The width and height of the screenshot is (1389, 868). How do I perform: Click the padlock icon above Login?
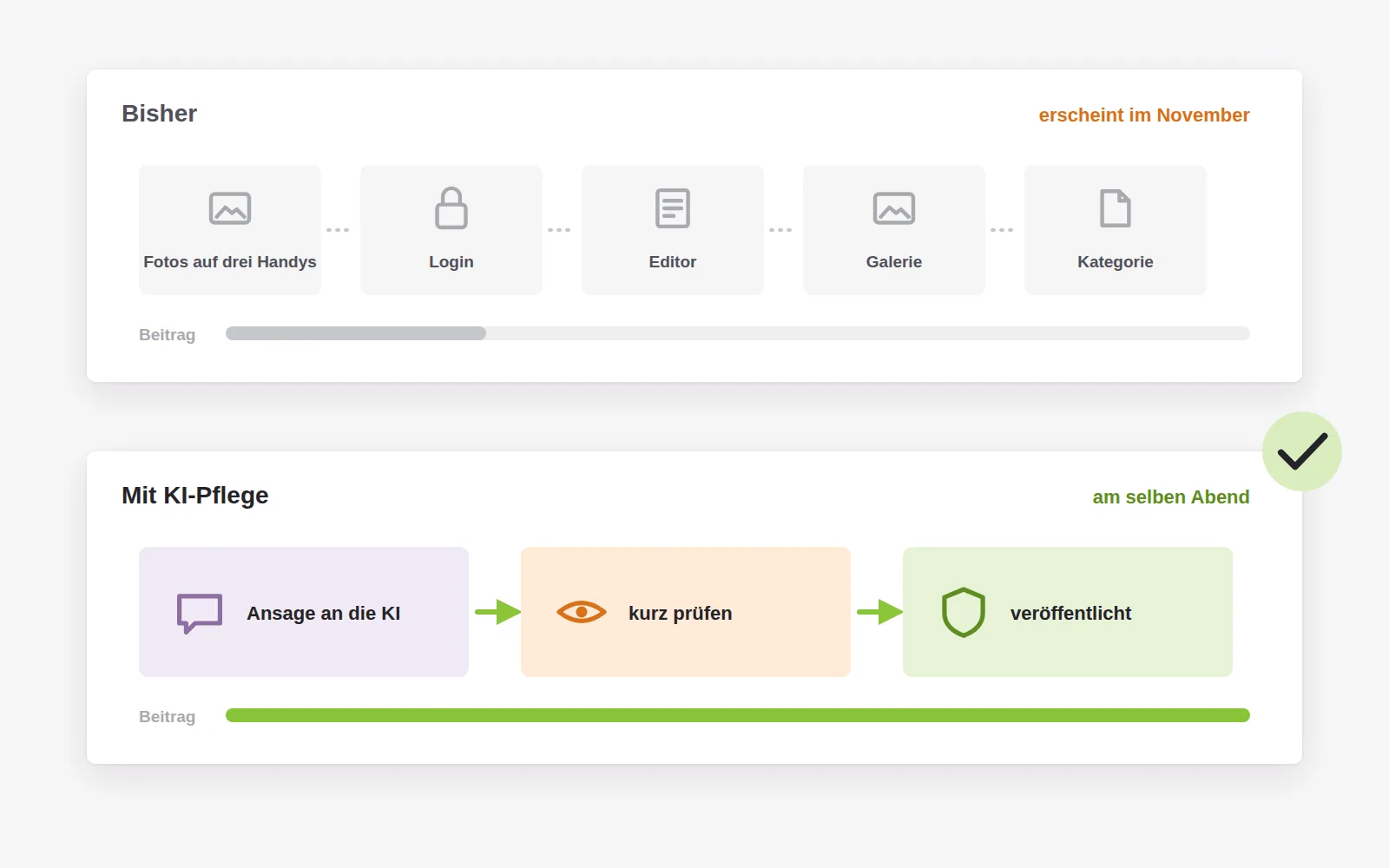tap(451, 208)
